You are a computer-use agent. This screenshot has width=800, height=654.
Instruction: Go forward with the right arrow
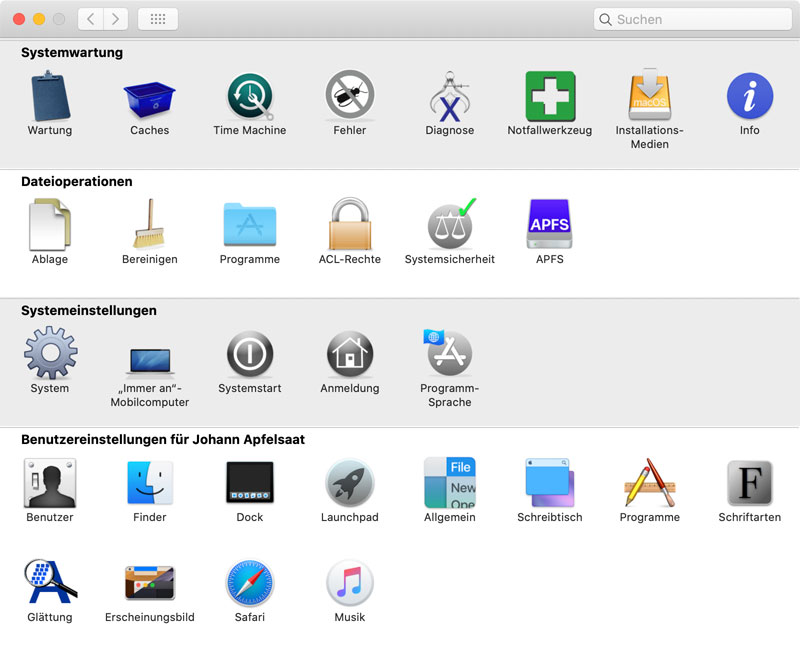116,19
